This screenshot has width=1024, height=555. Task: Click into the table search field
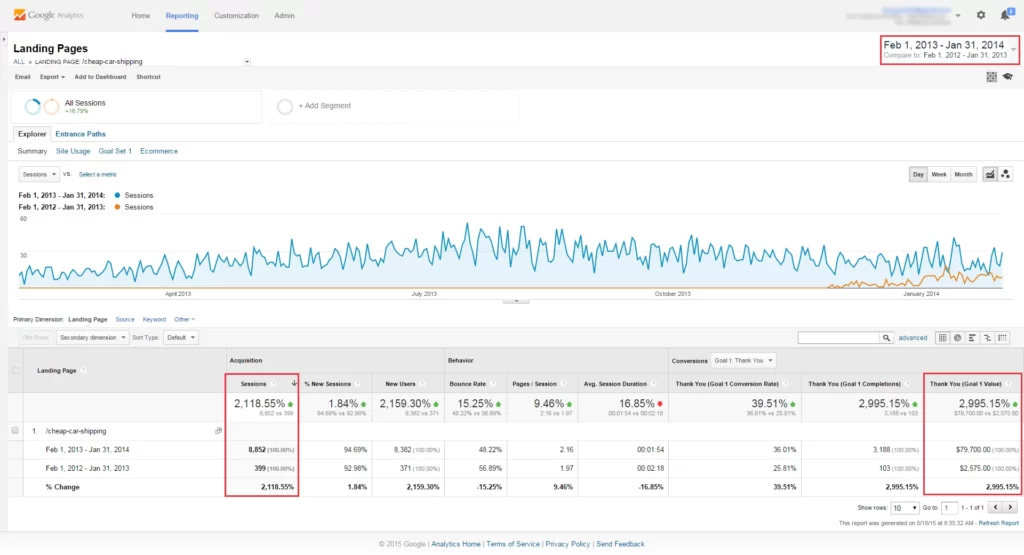pos(838,338)
